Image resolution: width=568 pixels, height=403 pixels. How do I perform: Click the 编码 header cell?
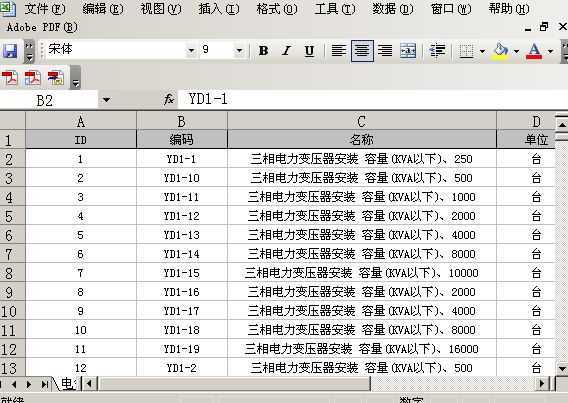pos(181,139)
